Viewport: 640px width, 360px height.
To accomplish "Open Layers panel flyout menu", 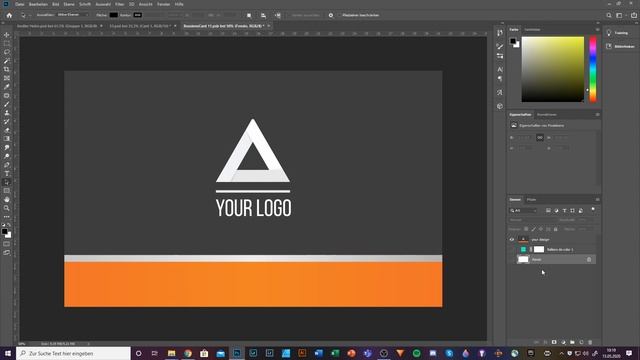I will click(597, 200).
